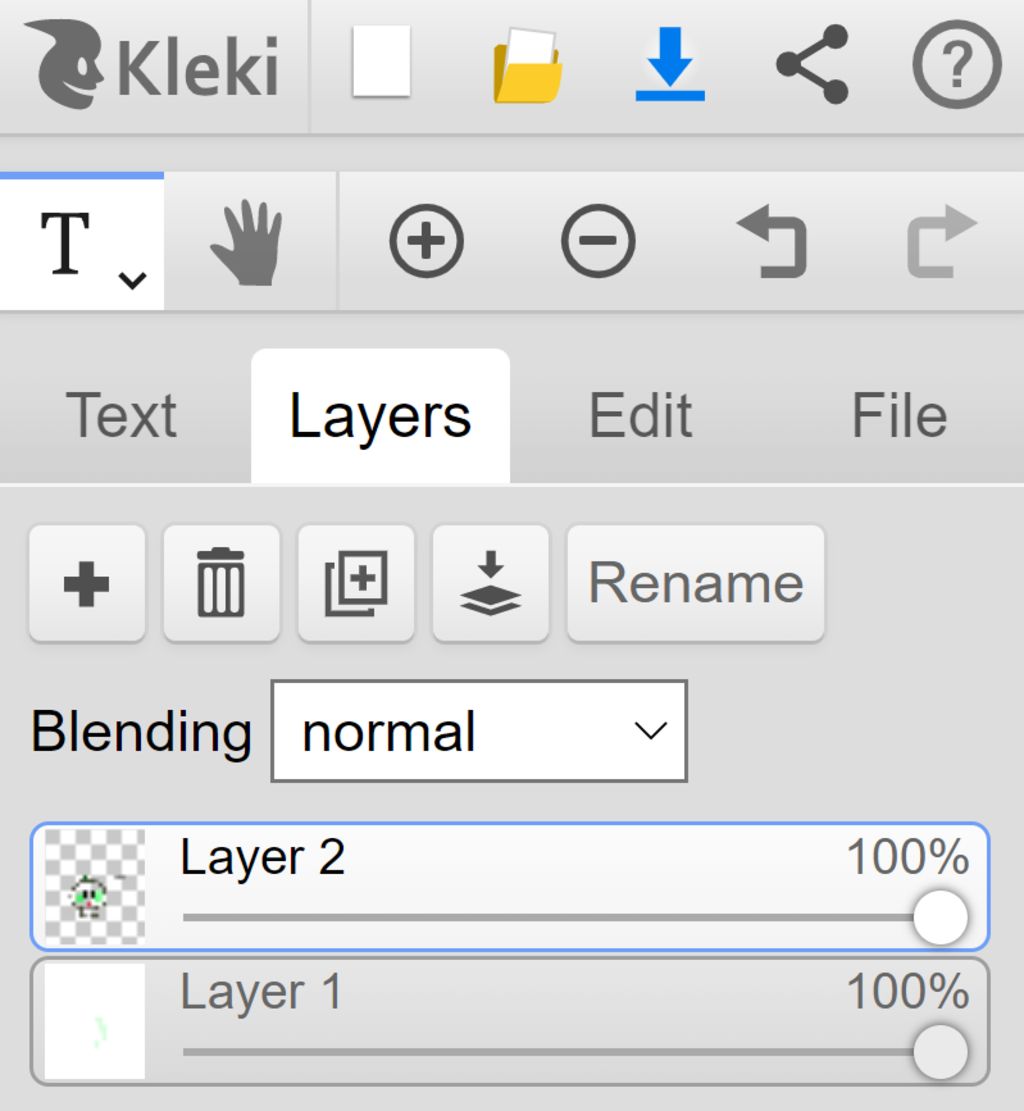Duplicate the current layer
Viewport: 1024px width, 1111px height.
(356, 584)
